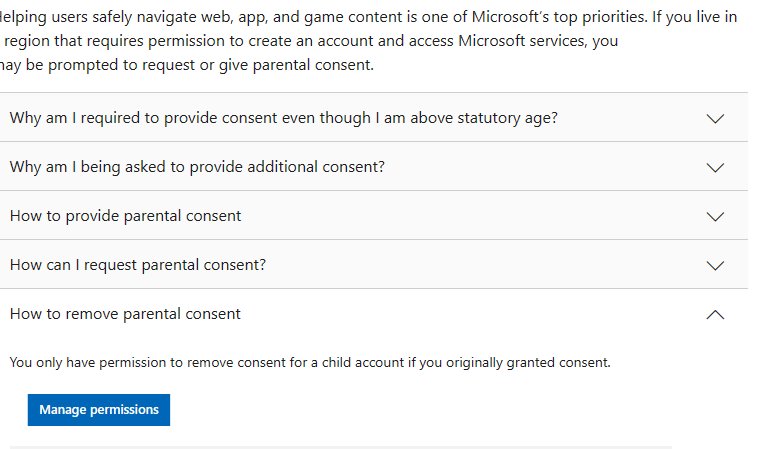Click chevron beside "How to provide parental consent"
The height and width of the screenshot is (449, 757).
[714, 216]
